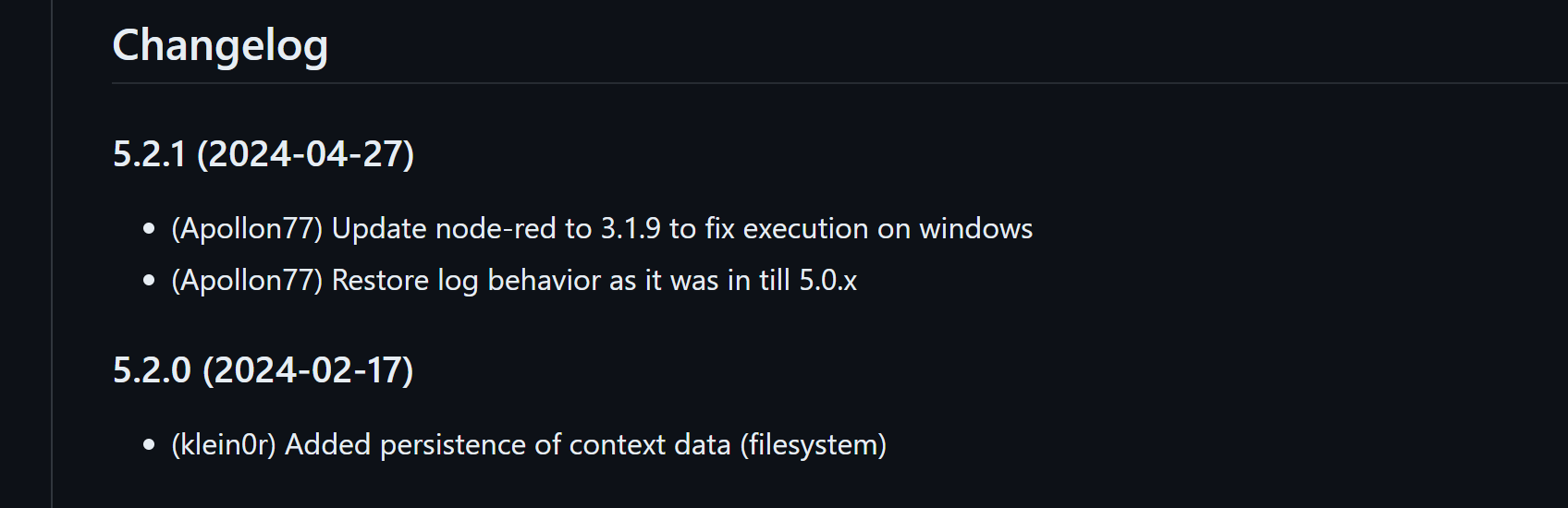Click the horizontal divider below the Changelog heading
The width and height of the screenshot is (1568, 508).
click(832, 83)
